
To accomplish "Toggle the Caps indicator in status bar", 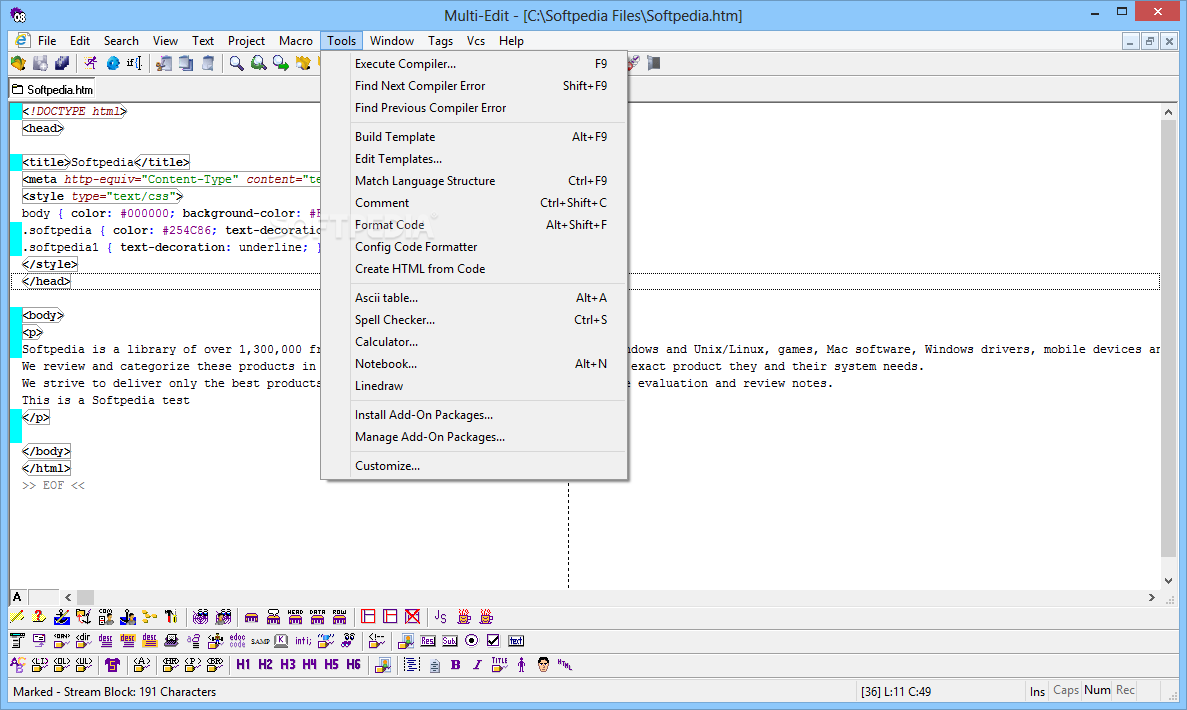I will click(1066, 691).
